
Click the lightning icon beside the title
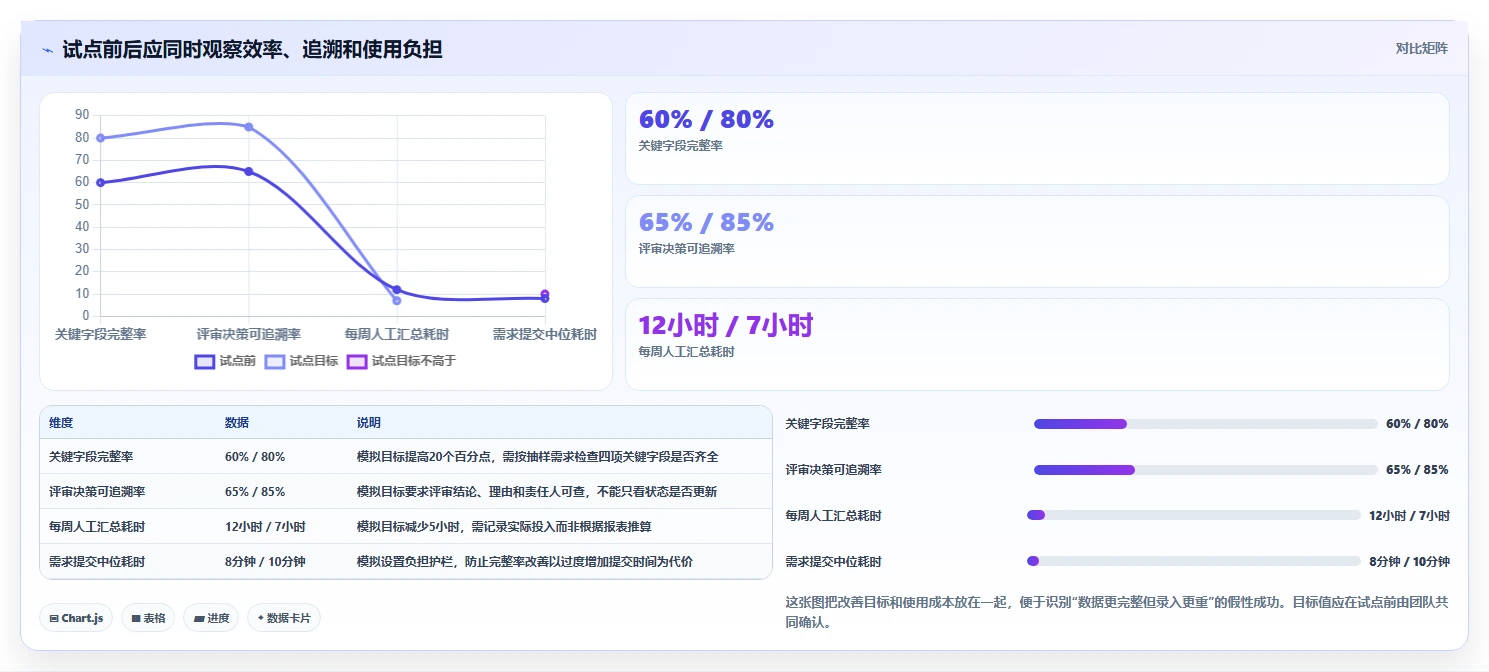click(x=48, y=49)
